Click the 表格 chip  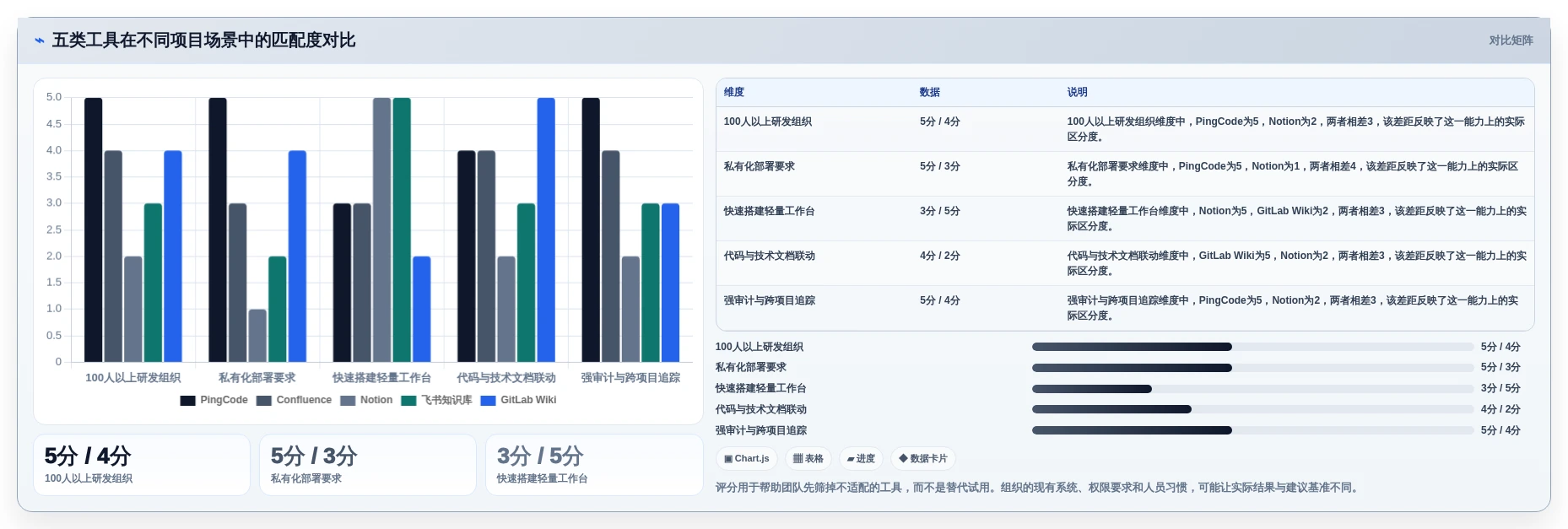pos(808,459)
